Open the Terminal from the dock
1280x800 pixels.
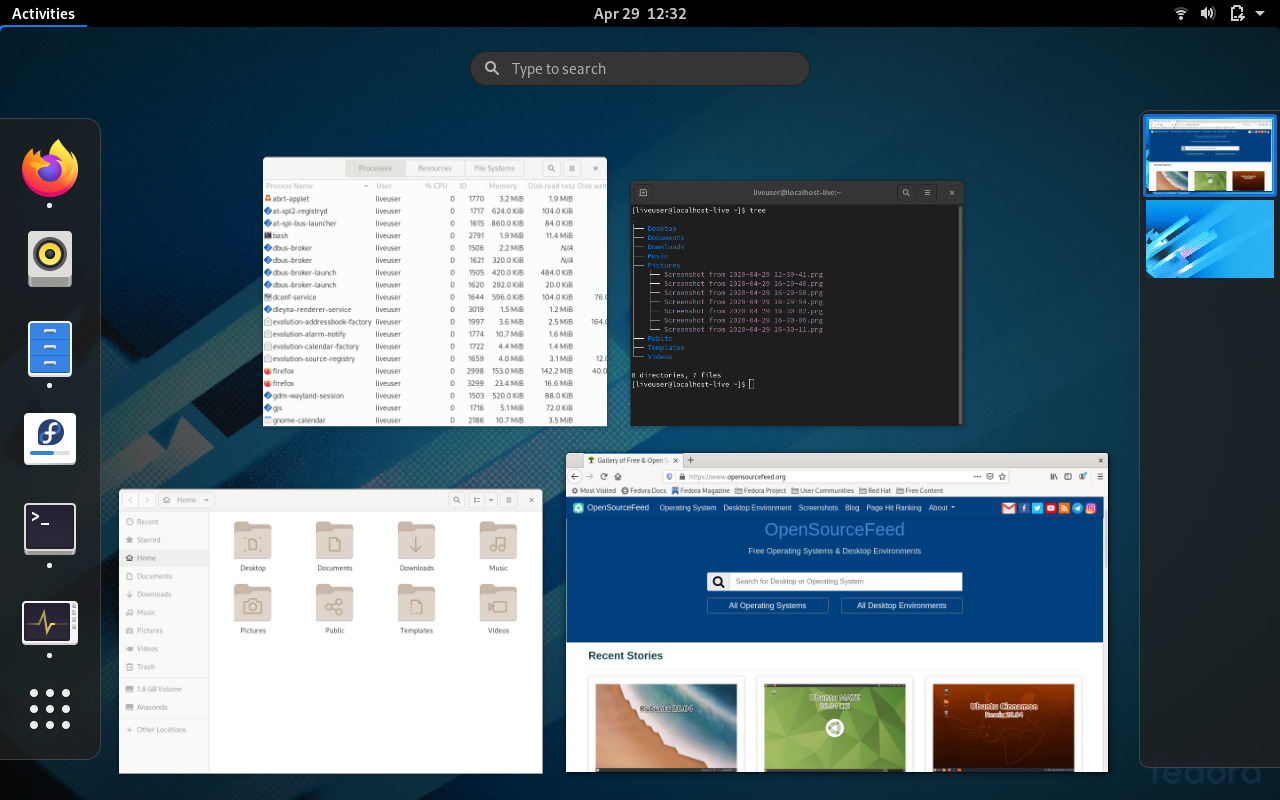pyautogui.click(x=50, y=528)
